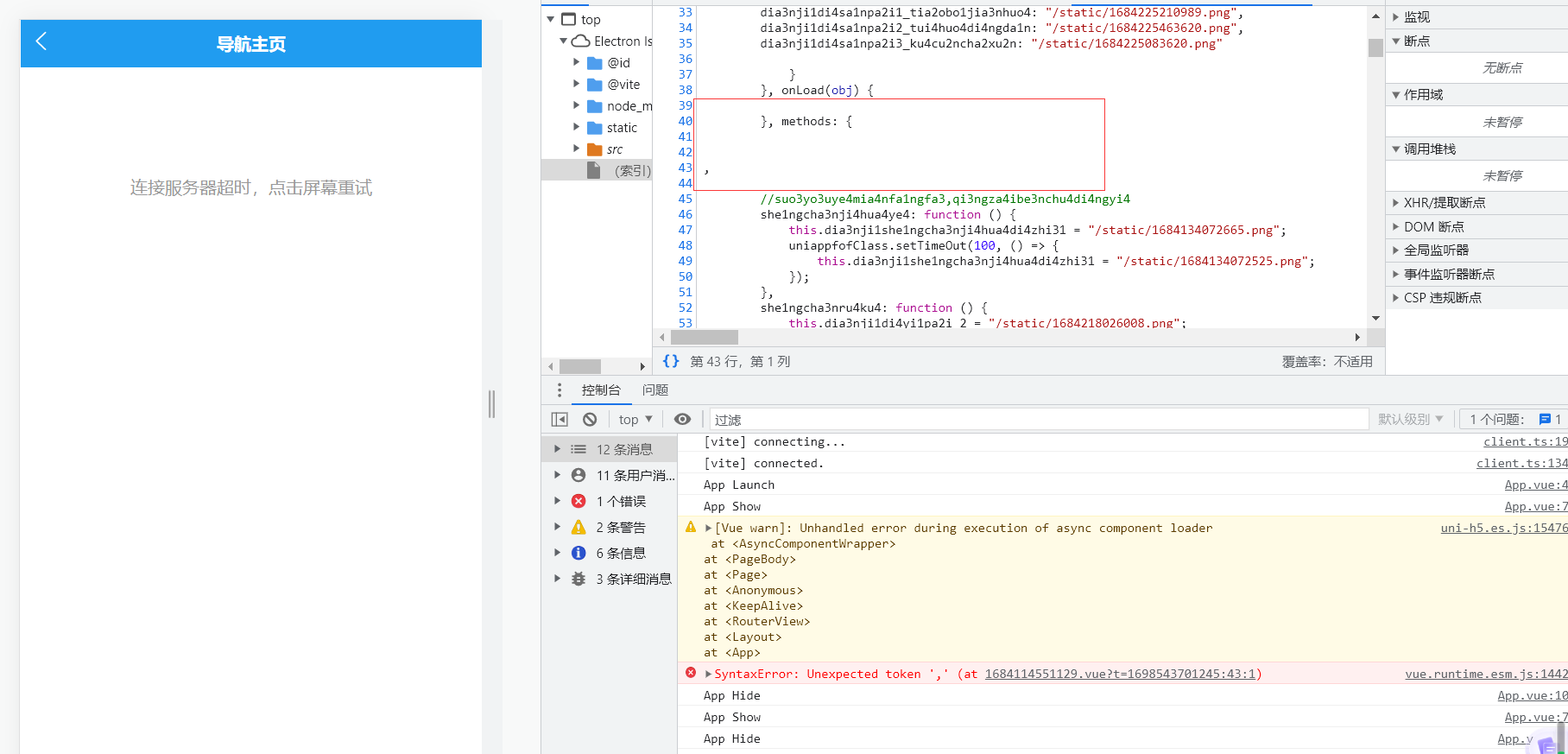Click the code editor horizontal scrollbar thumb

704,337
